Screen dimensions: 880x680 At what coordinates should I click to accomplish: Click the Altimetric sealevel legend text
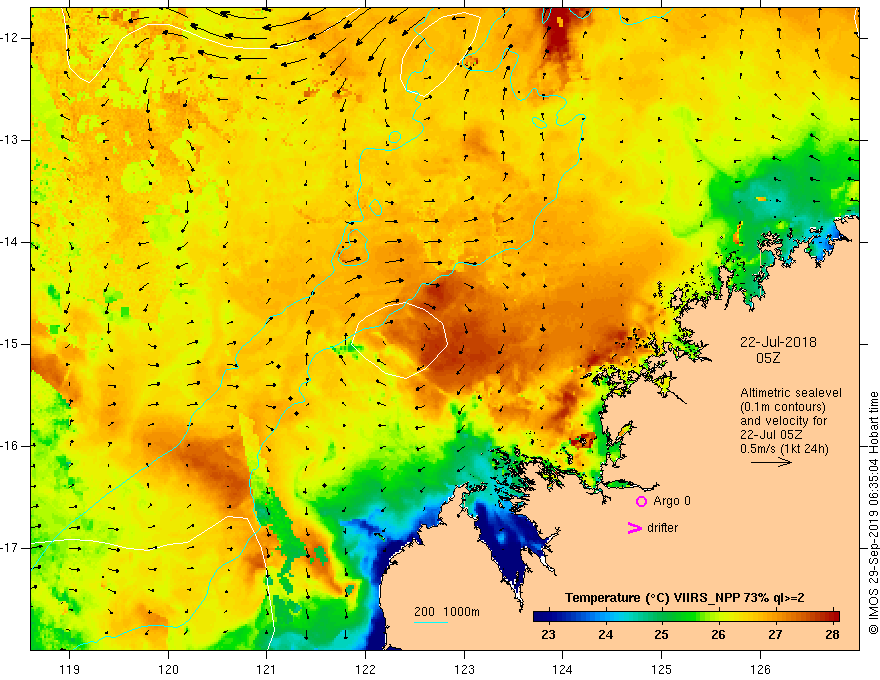point(791,393)
